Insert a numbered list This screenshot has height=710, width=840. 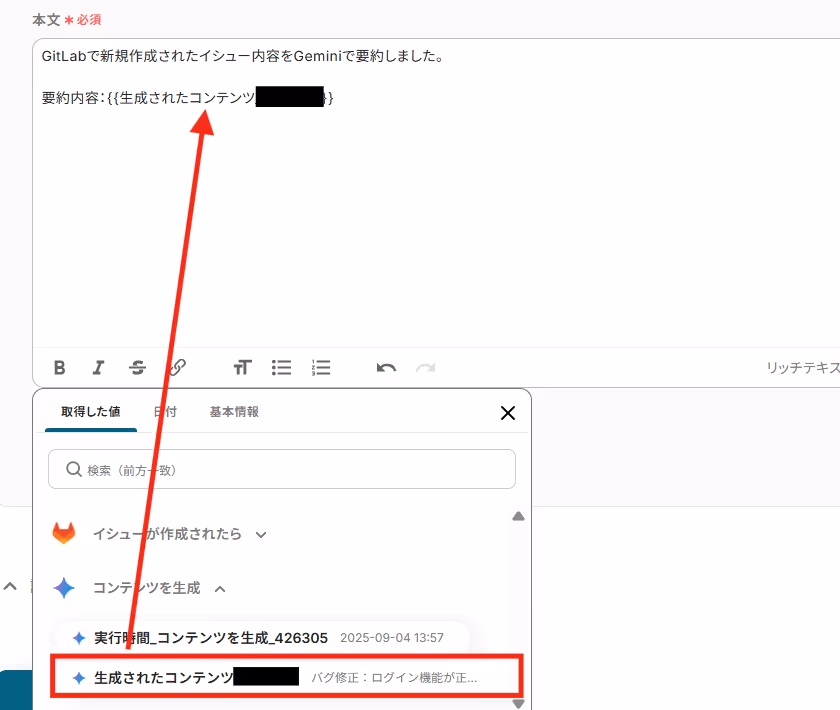(x=320, y=368)
